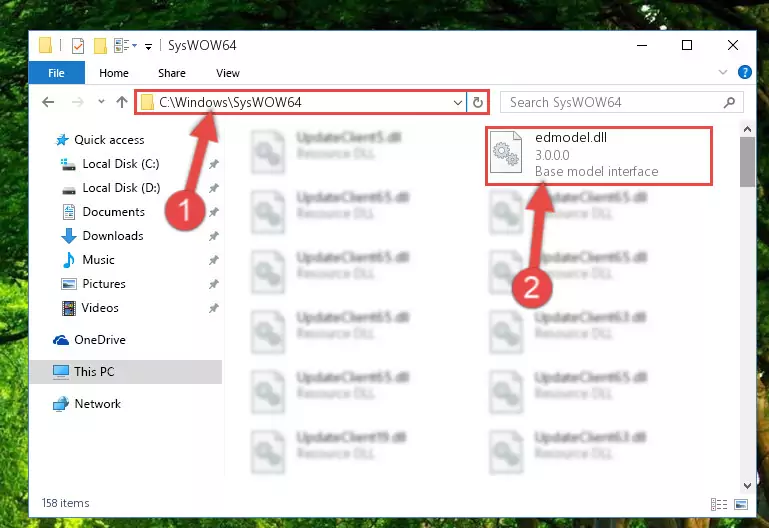
Task: Switch to details view in status bar
Action: [x=719, y=504]
